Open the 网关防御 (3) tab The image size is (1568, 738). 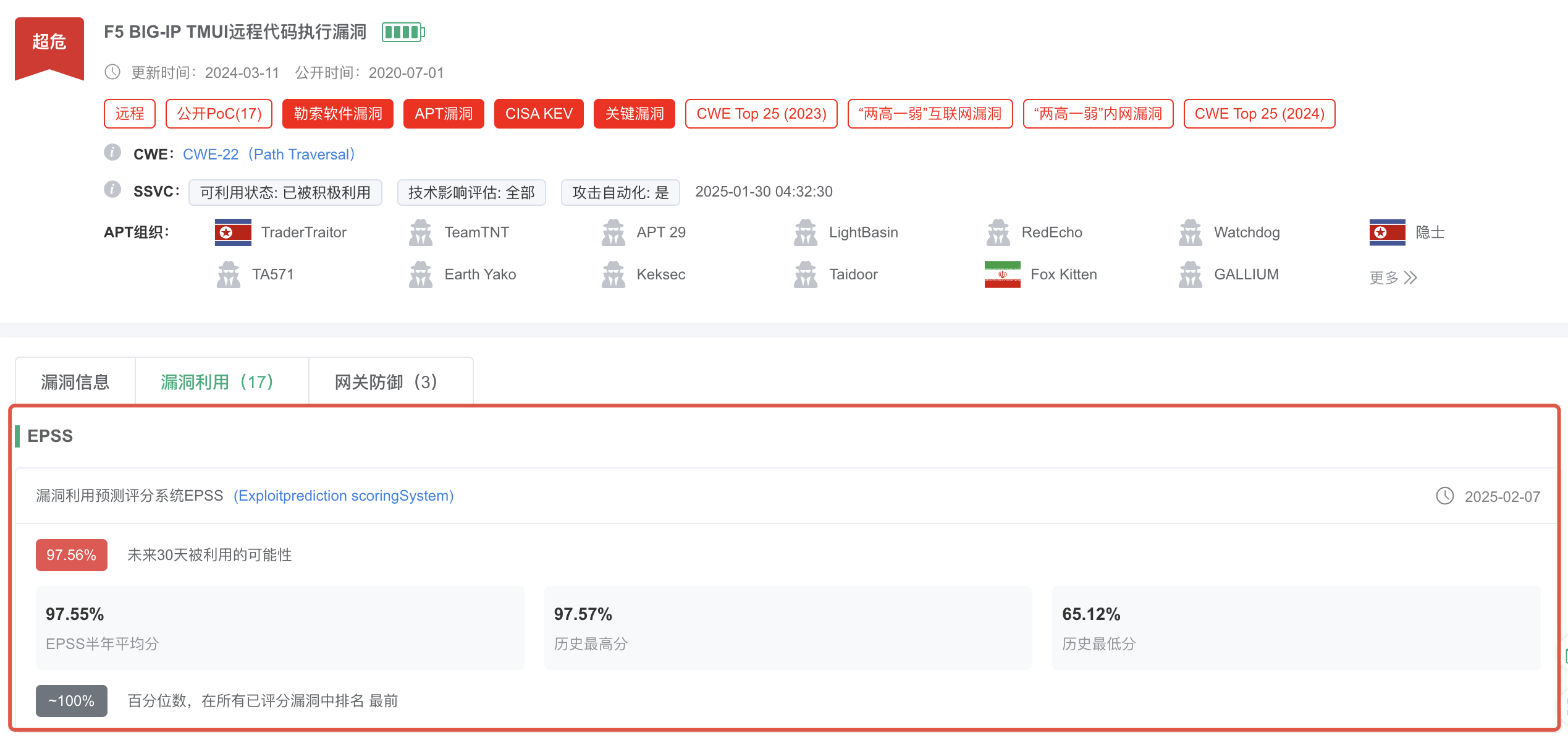tap(390, 382)
